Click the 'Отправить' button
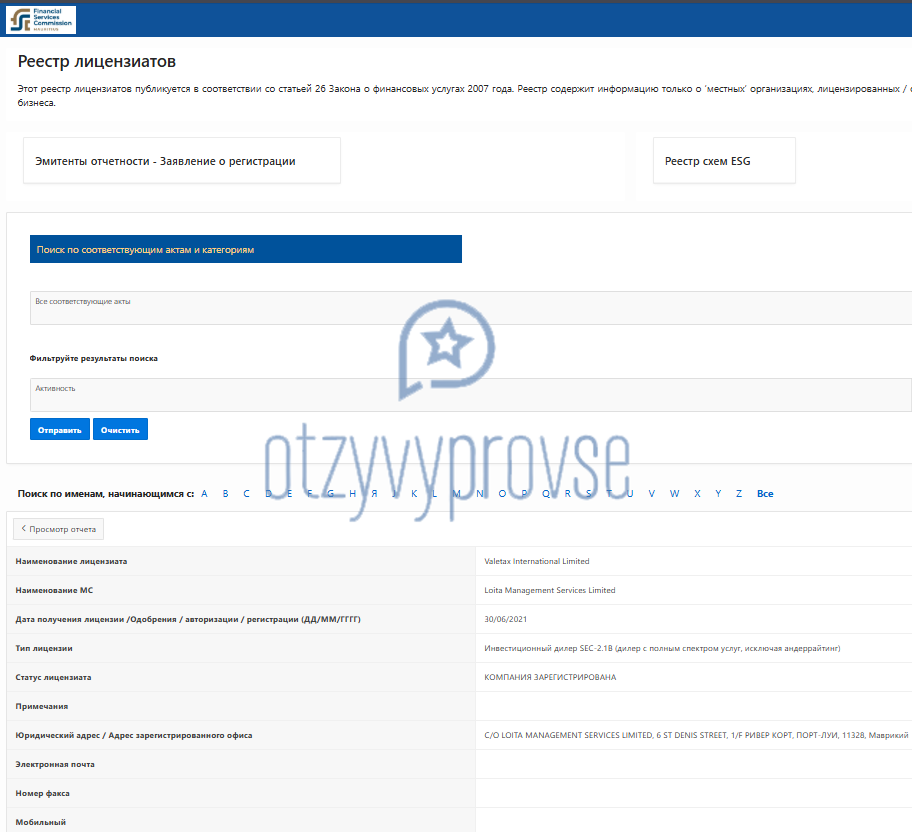Viewport: 912px width, 832px height. 60,429
